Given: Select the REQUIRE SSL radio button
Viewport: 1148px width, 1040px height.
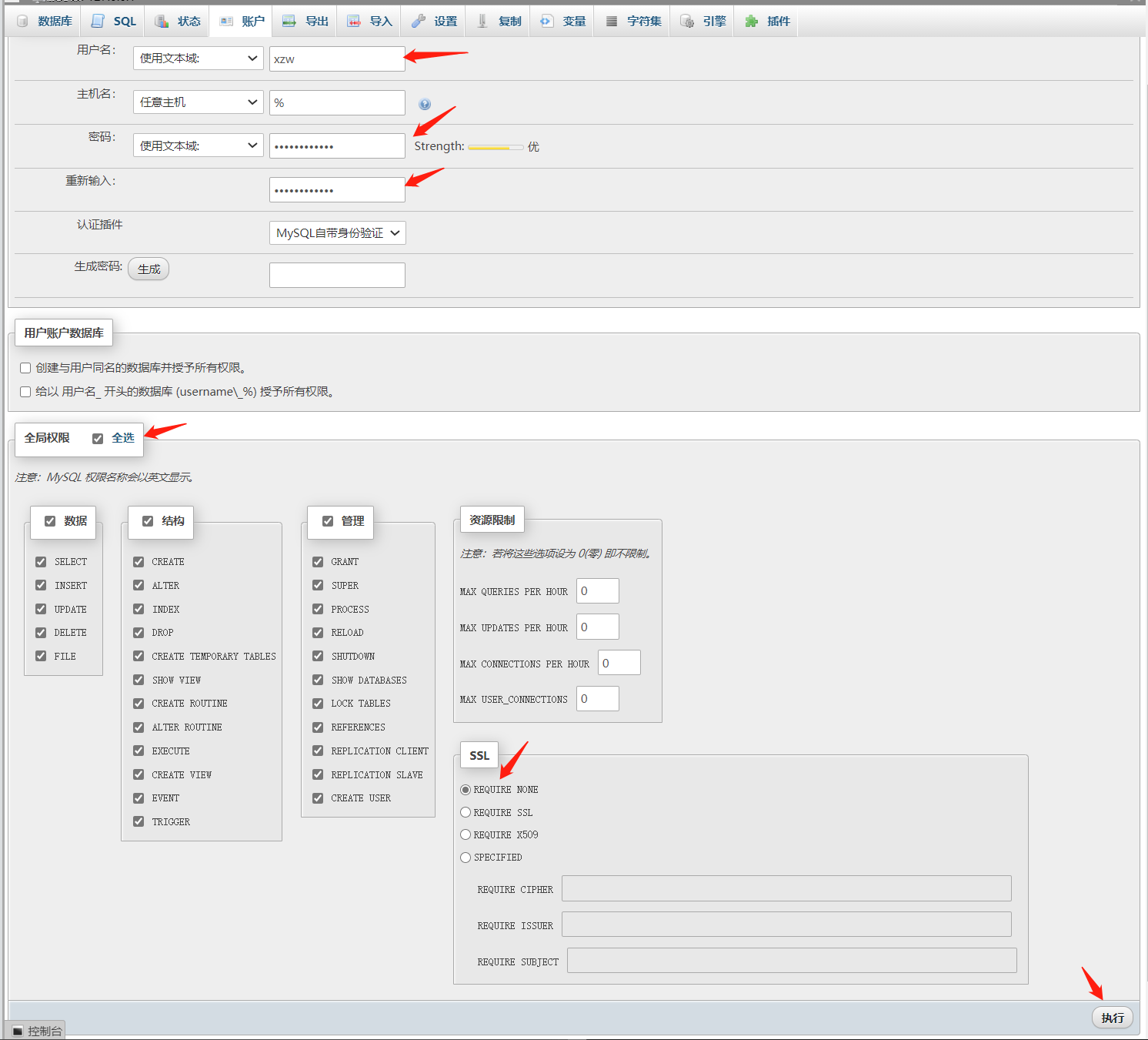Looking at the screenshot, I should pyautogui.click(x=466, y=812).
